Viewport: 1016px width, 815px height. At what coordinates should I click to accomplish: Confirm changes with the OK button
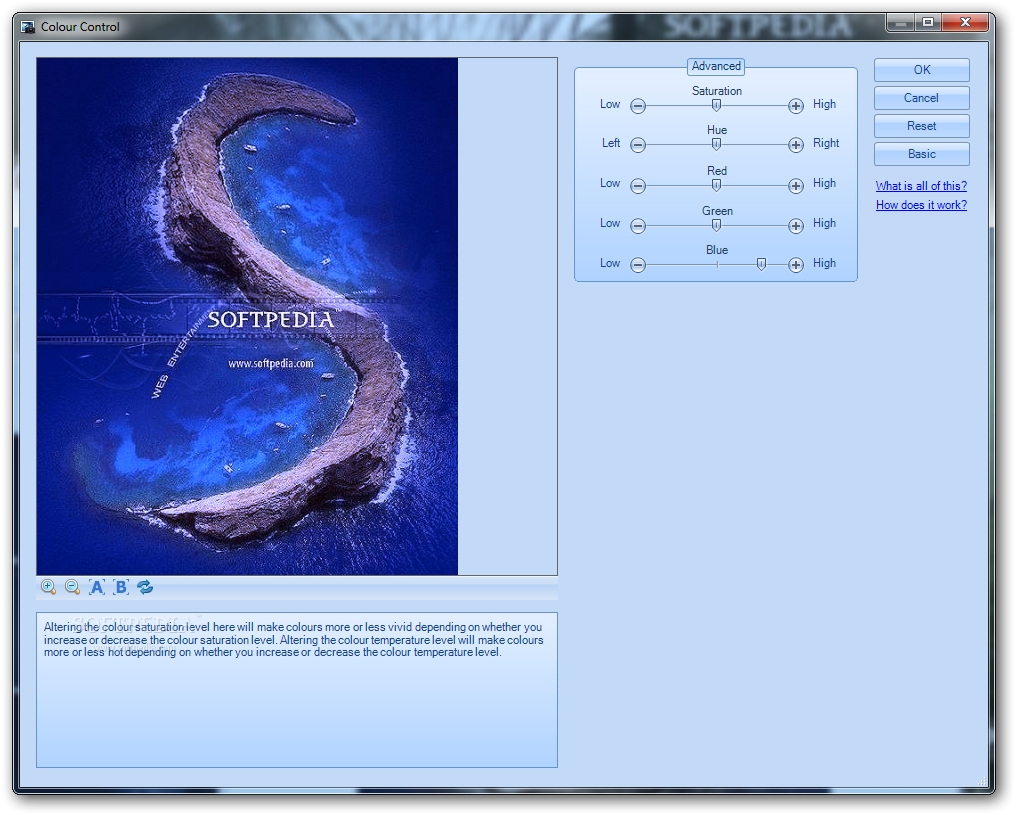(x=921, y=70)
